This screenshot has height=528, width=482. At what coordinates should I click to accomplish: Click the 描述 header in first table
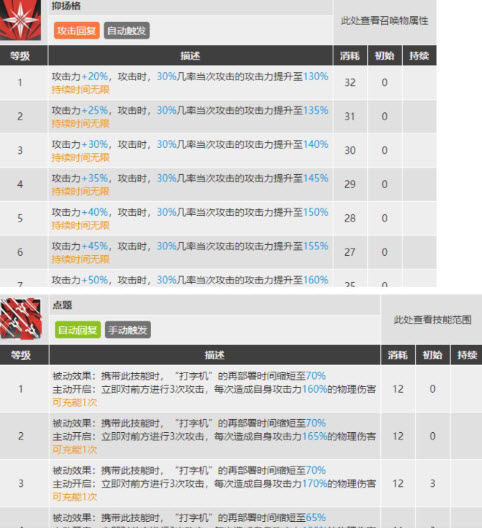click(190, 55)
